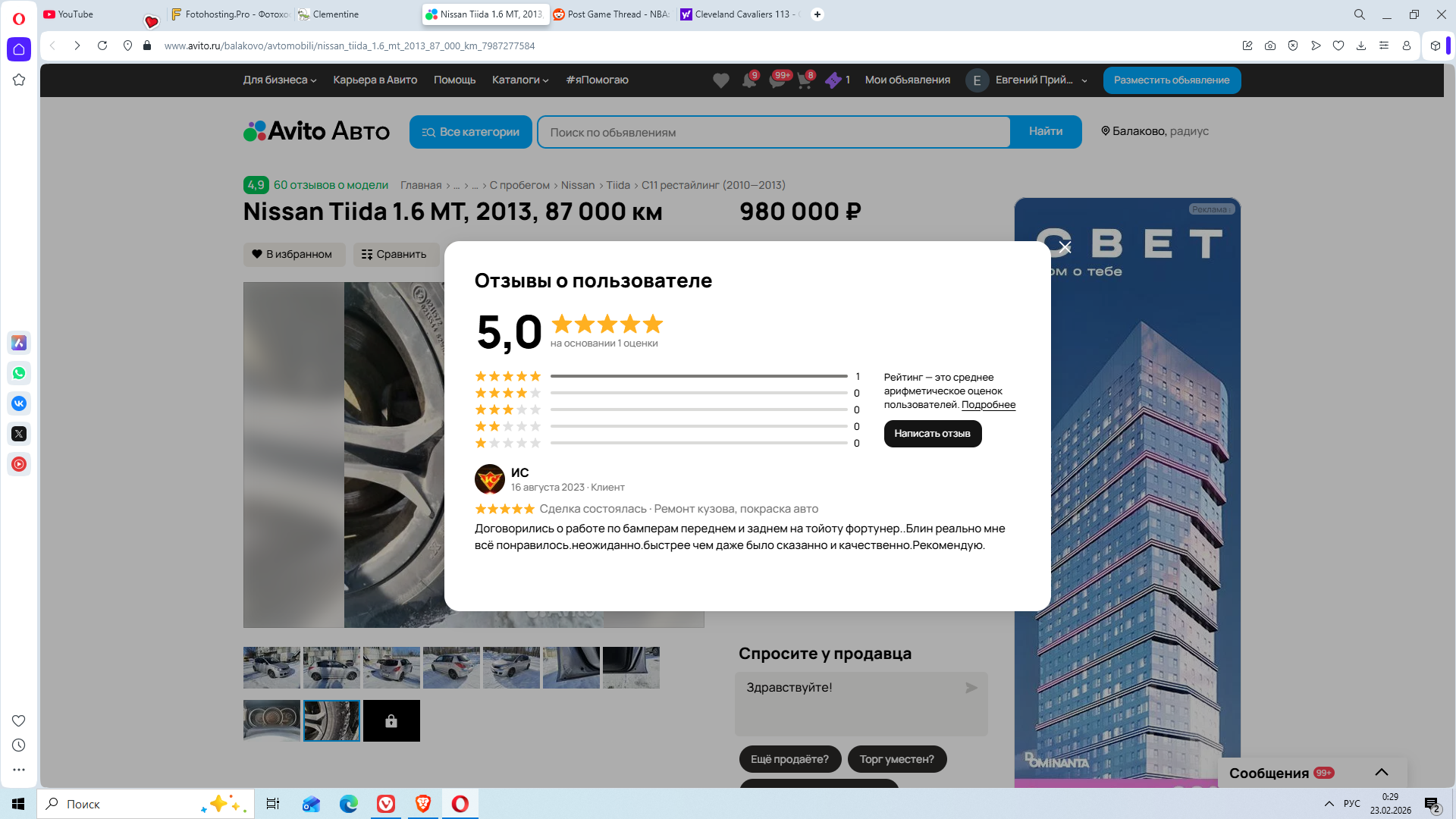Close the user reviews popup
This screenshot has width=1456, height=819.
(x=1065, y=247)
